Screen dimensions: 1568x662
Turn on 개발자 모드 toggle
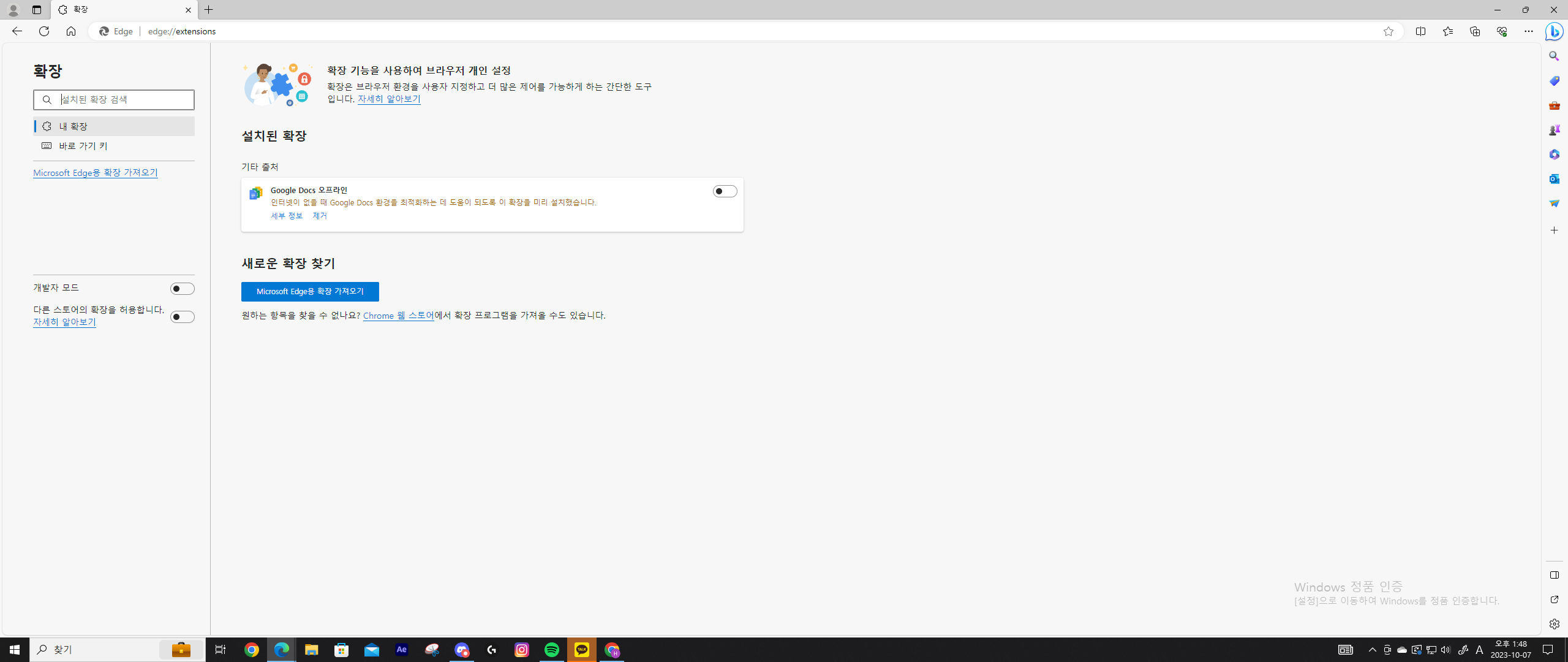coord(182,289)
